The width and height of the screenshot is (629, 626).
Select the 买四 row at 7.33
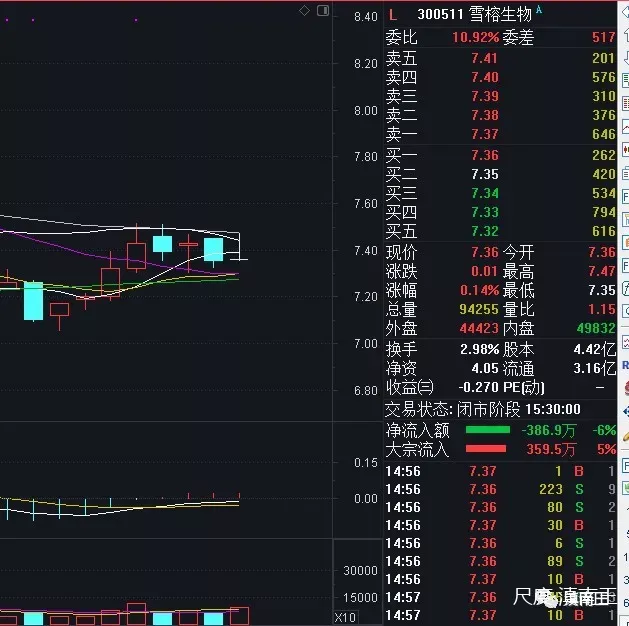tap(500, 212)
